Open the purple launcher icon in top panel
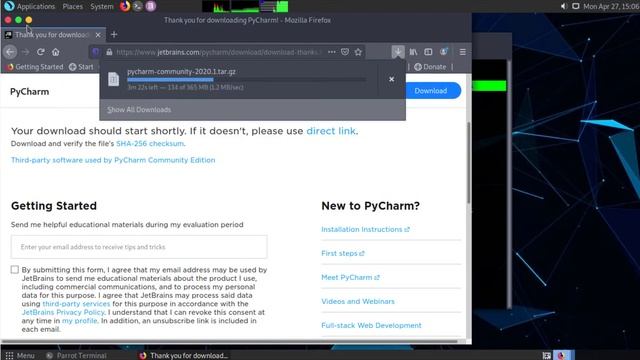 (x=151, y=6)
